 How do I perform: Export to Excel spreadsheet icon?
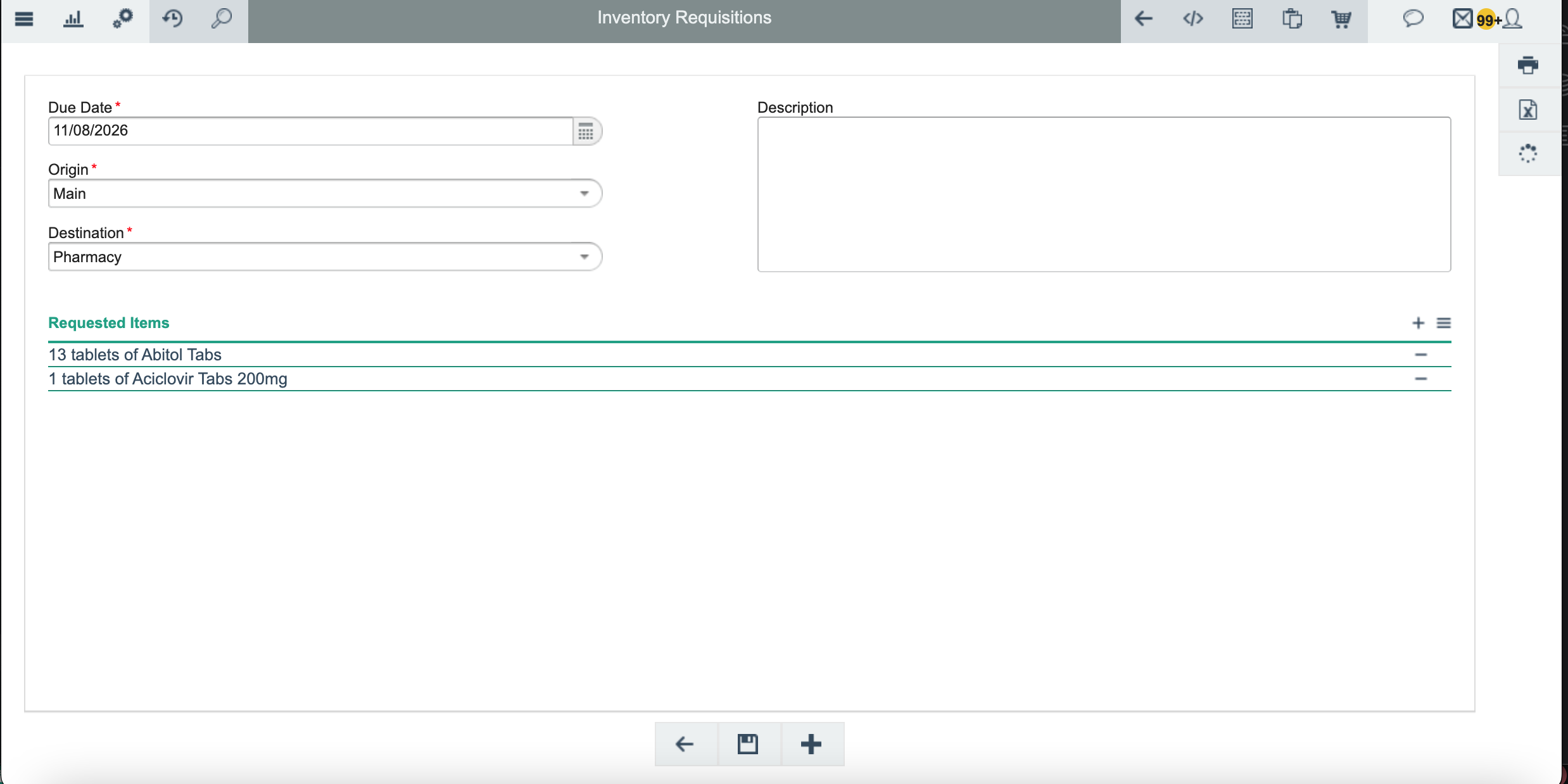click(x=1528, y=110)
